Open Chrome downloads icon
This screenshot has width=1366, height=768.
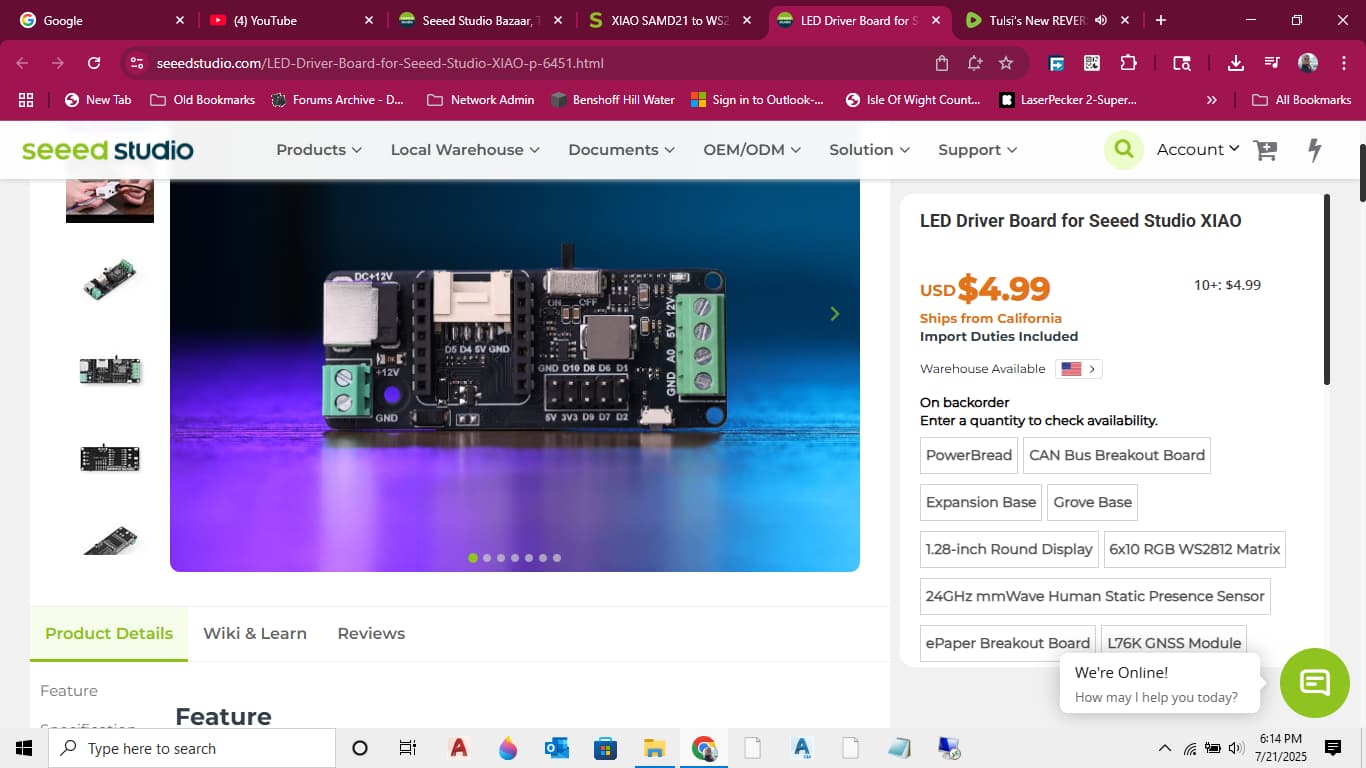pos(1236,63)
